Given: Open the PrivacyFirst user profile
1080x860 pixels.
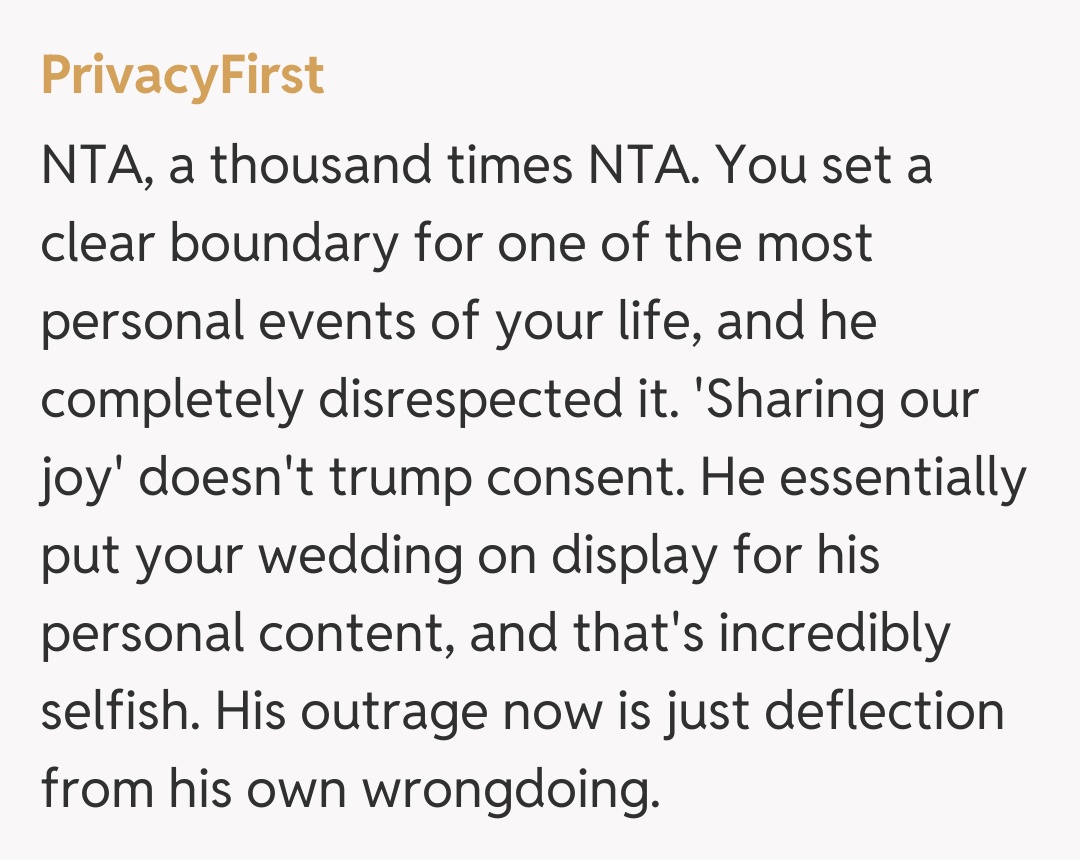Looking at the screenshot, I should pos(183,76).
